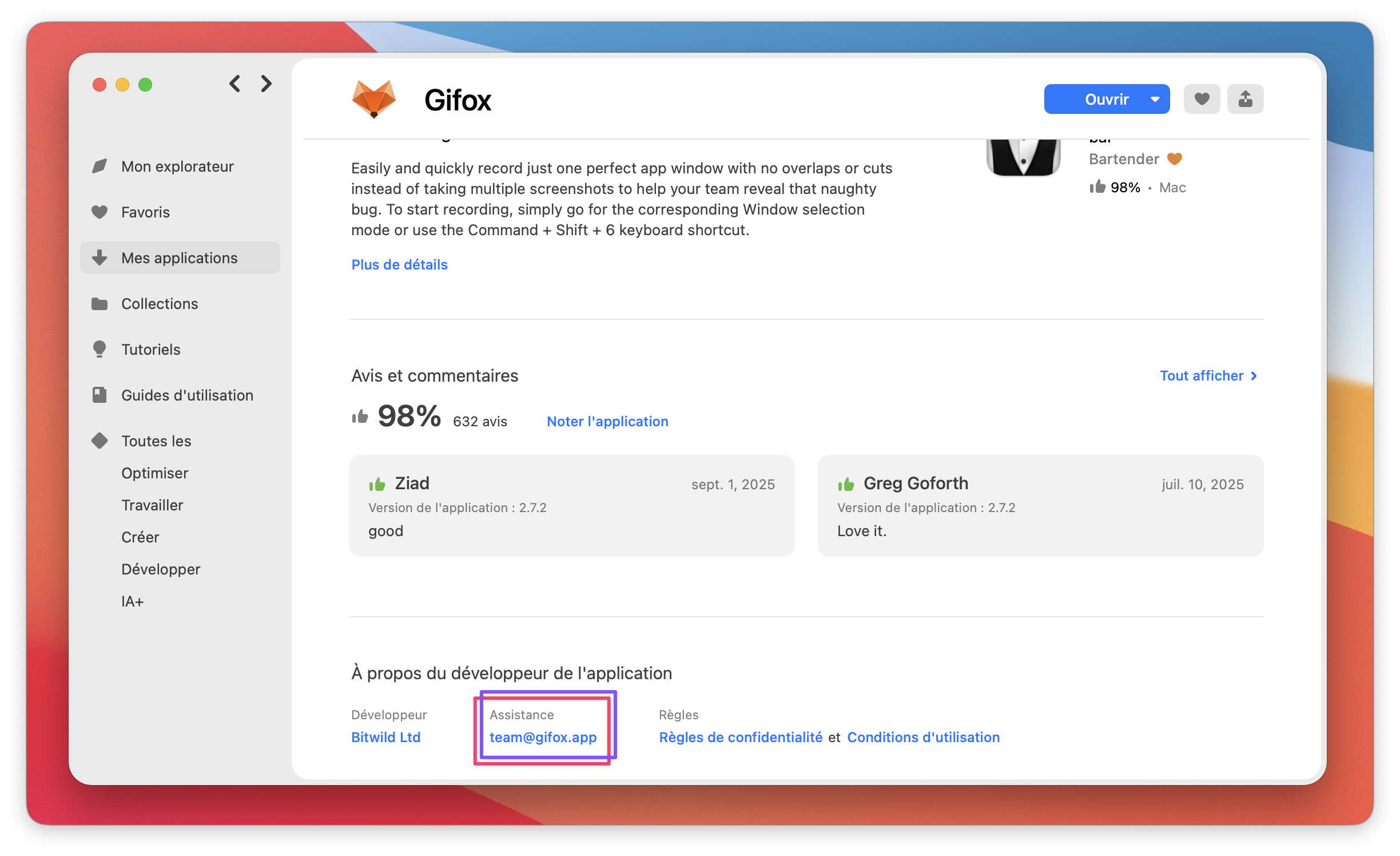This screenshot has width=1400, height=856.
Task: Click the Favoris heart icon in sidebar
Action: click(x=100, y=212)
